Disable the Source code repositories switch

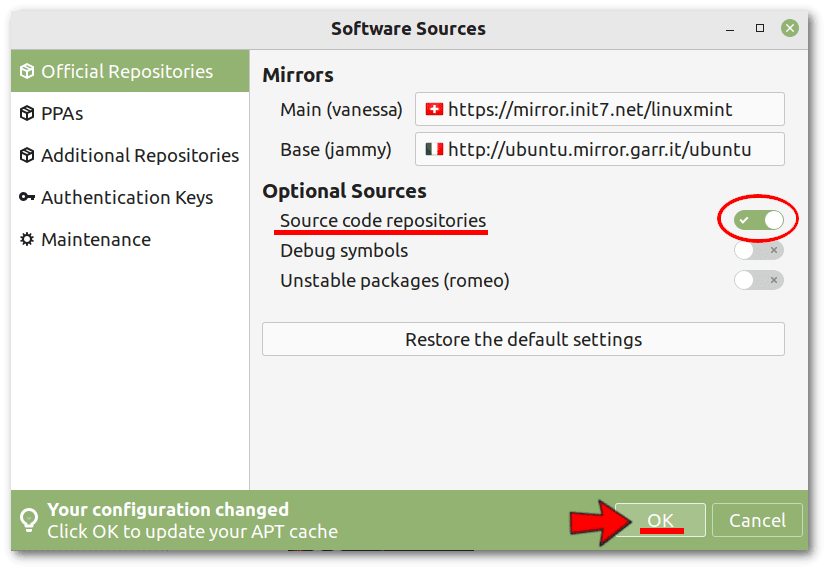click(x=758, y=220)
